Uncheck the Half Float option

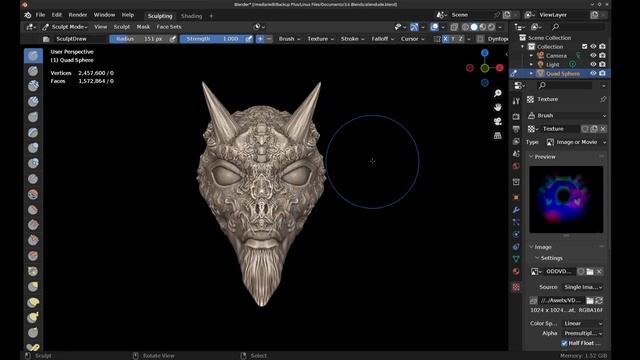click(x=564, y=343)
